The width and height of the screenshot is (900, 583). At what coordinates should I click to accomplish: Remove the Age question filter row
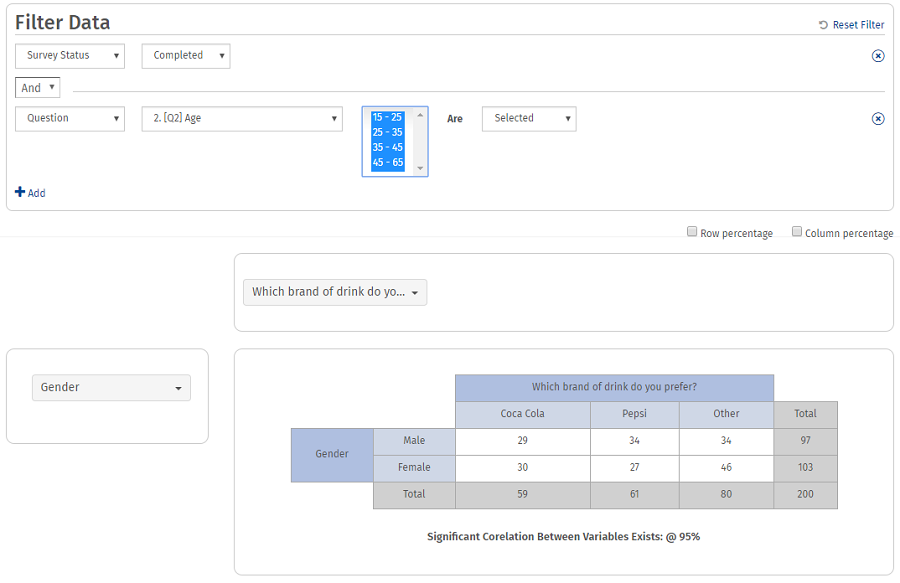(x=878, y=119)
